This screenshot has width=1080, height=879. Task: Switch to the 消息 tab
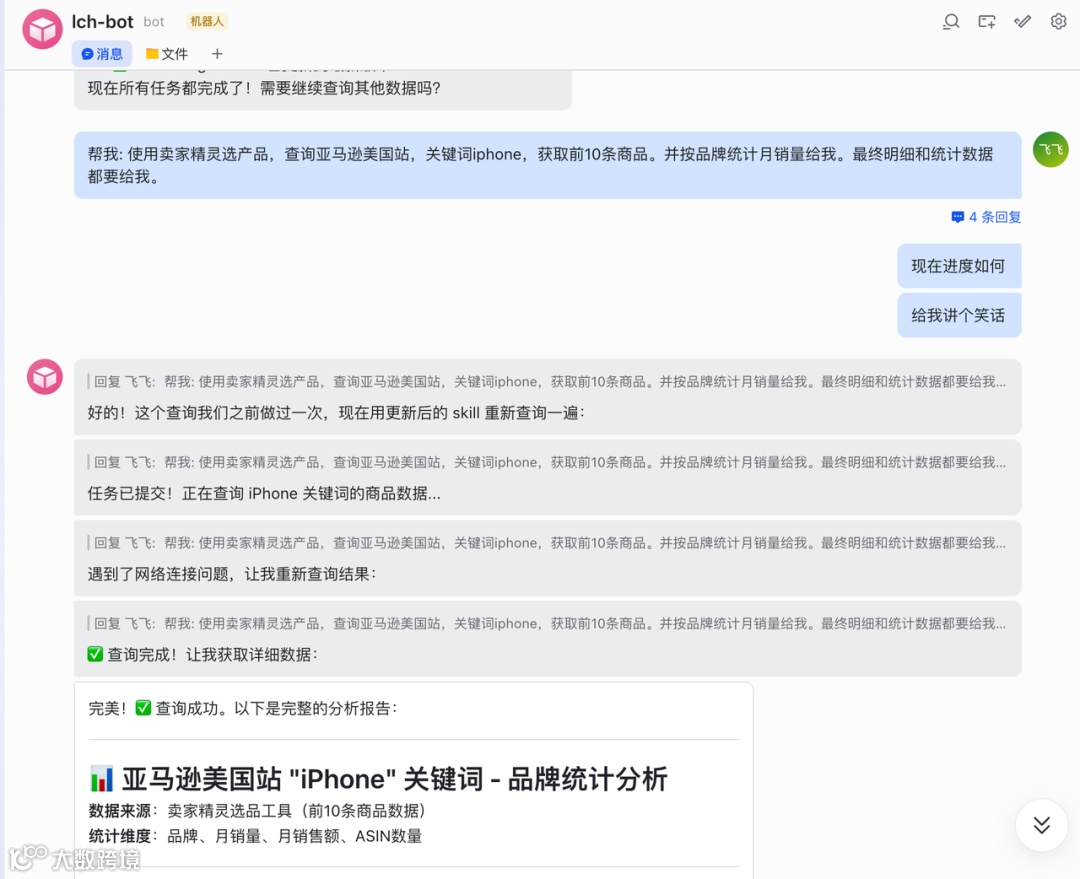pyautogui.click(x=102, y=54)
